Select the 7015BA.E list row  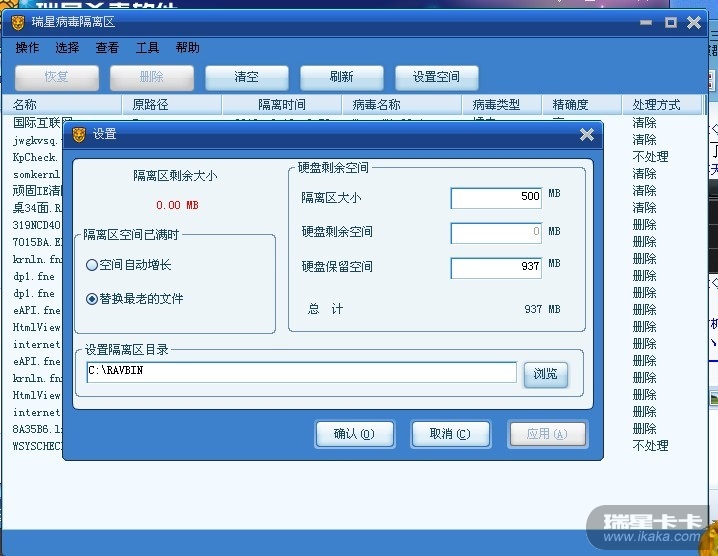[x=37, y=242]
